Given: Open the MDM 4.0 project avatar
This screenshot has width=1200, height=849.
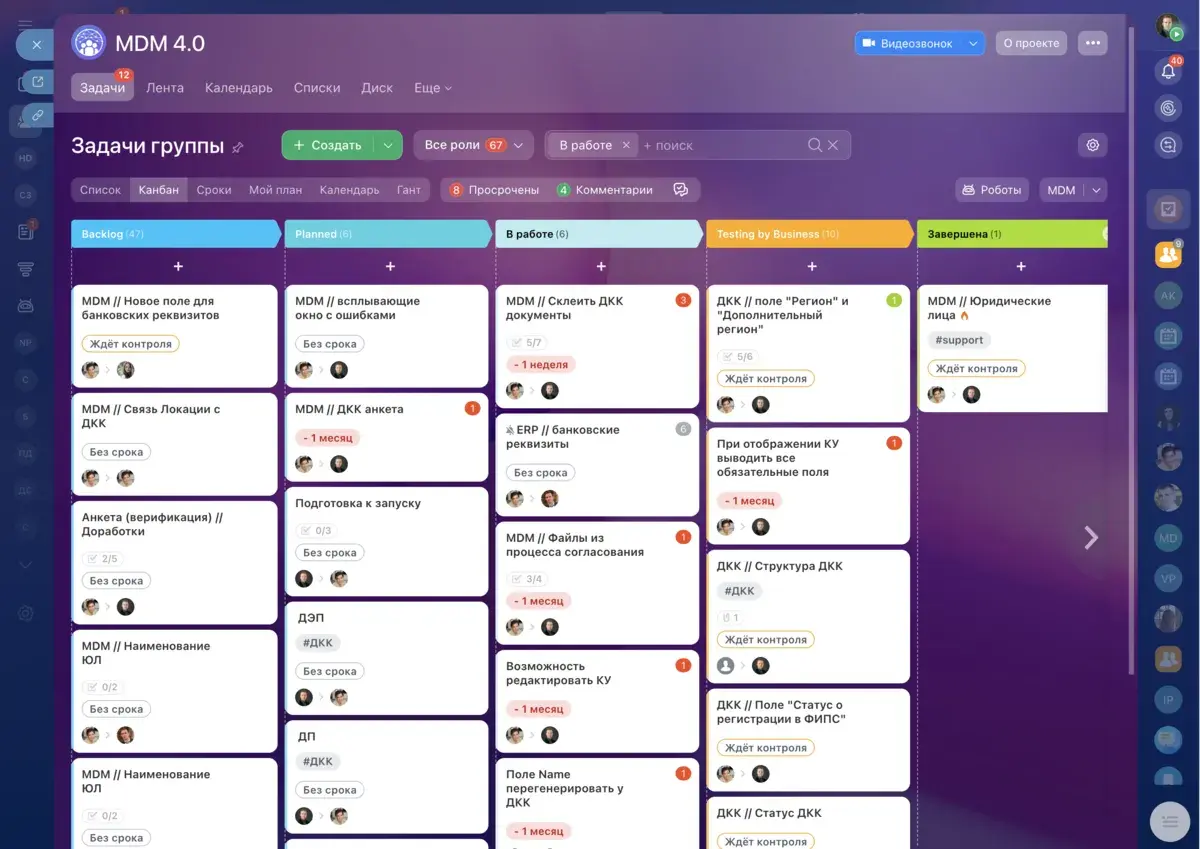Looking at the screenshot, I should pos(89,44).
